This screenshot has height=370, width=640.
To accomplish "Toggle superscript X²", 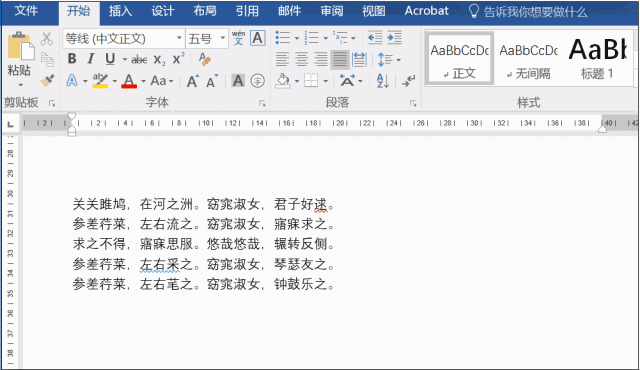I will click(178, 59).
